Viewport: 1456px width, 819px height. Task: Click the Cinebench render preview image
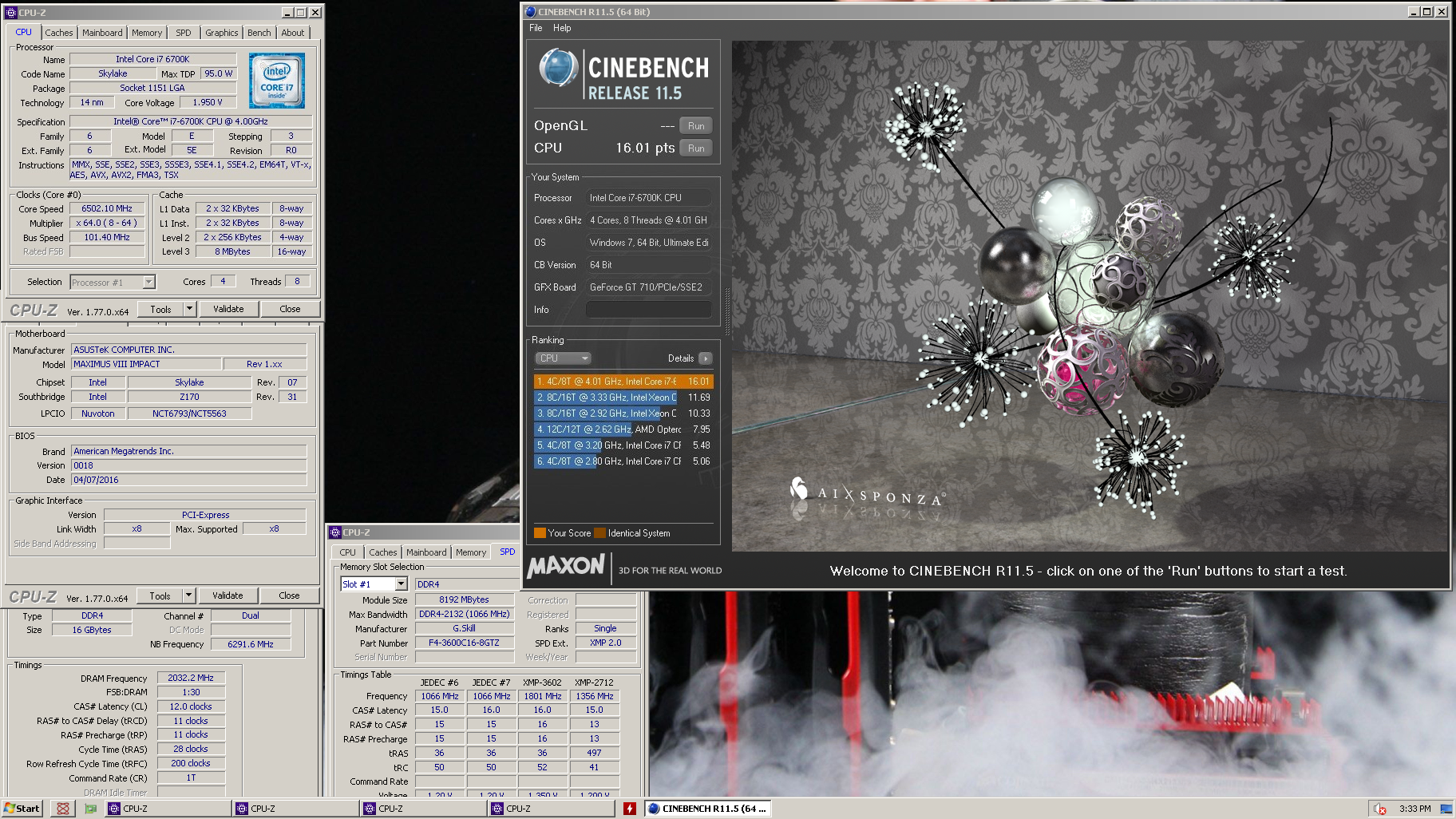1089,295
